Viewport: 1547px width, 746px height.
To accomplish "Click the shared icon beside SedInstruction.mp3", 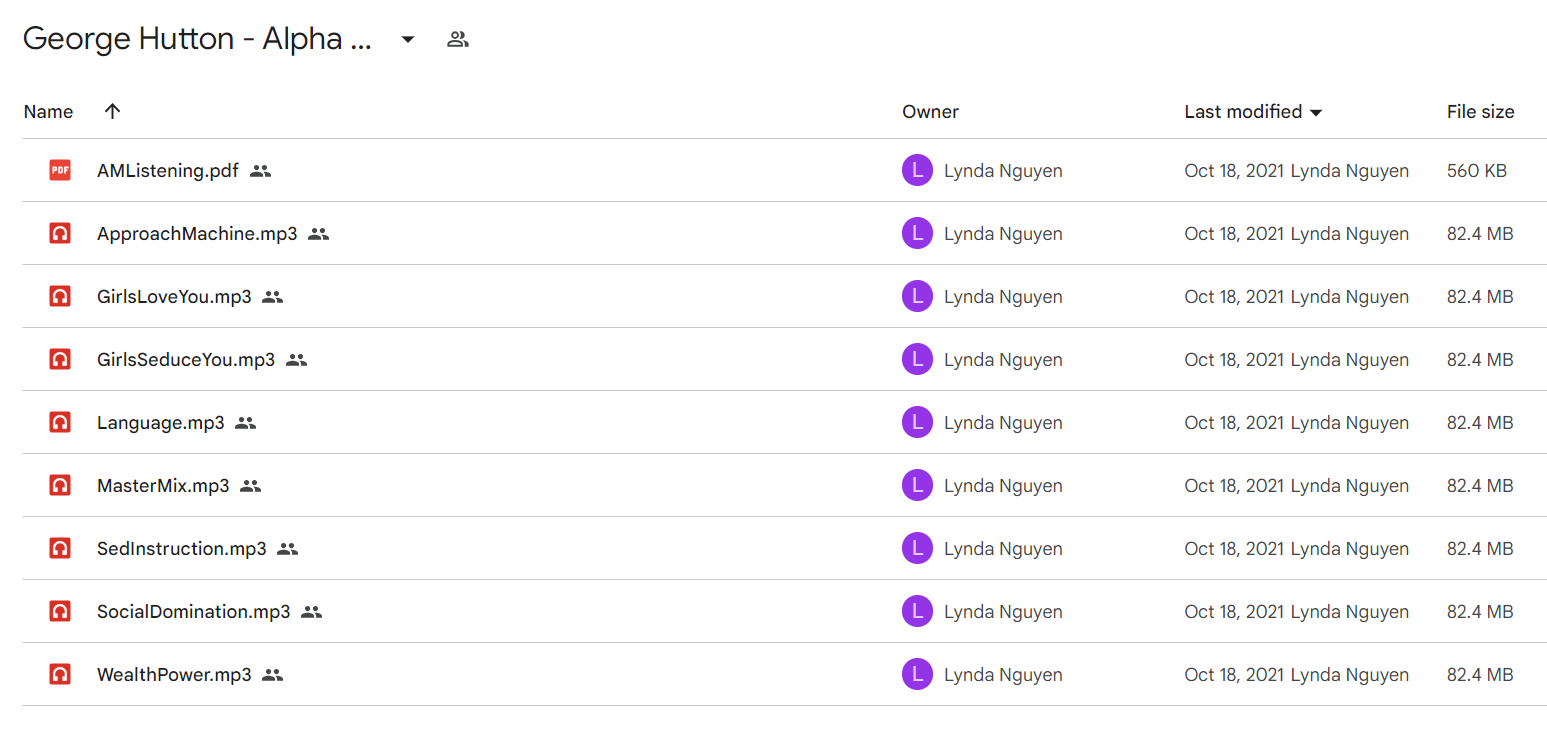I will 288,549.
